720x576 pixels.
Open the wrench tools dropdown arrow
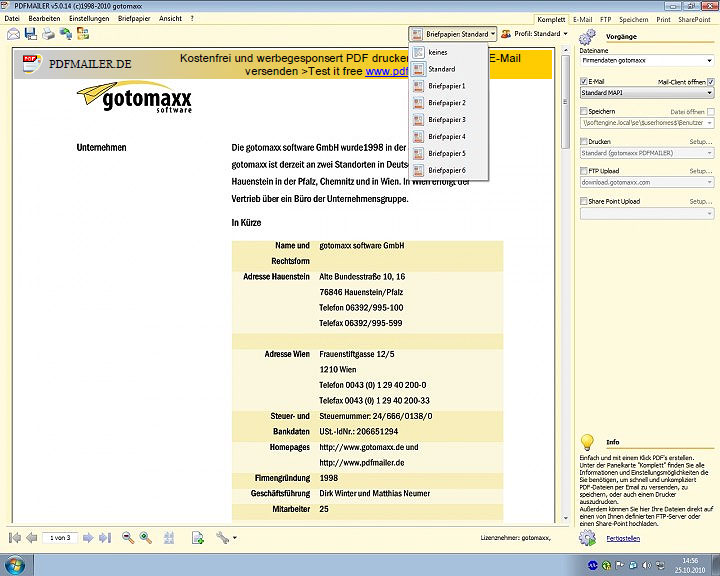pyautogui.click(x=235, y=538)
